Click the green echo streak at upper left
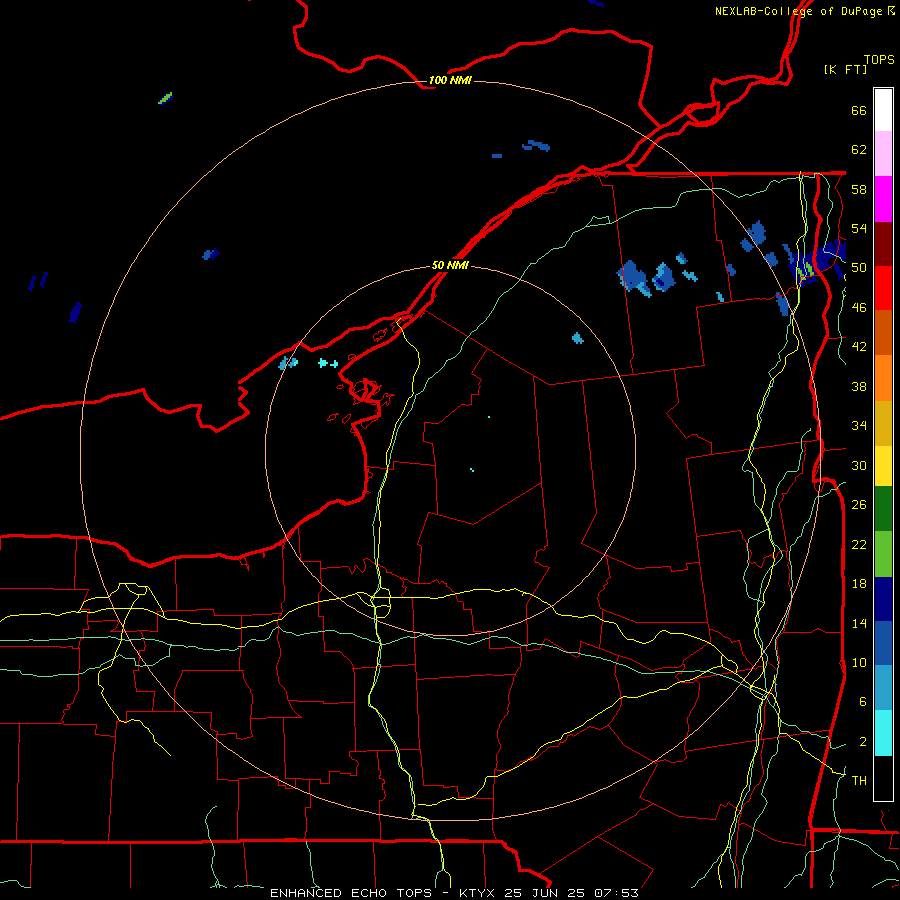 coord(165,98)
